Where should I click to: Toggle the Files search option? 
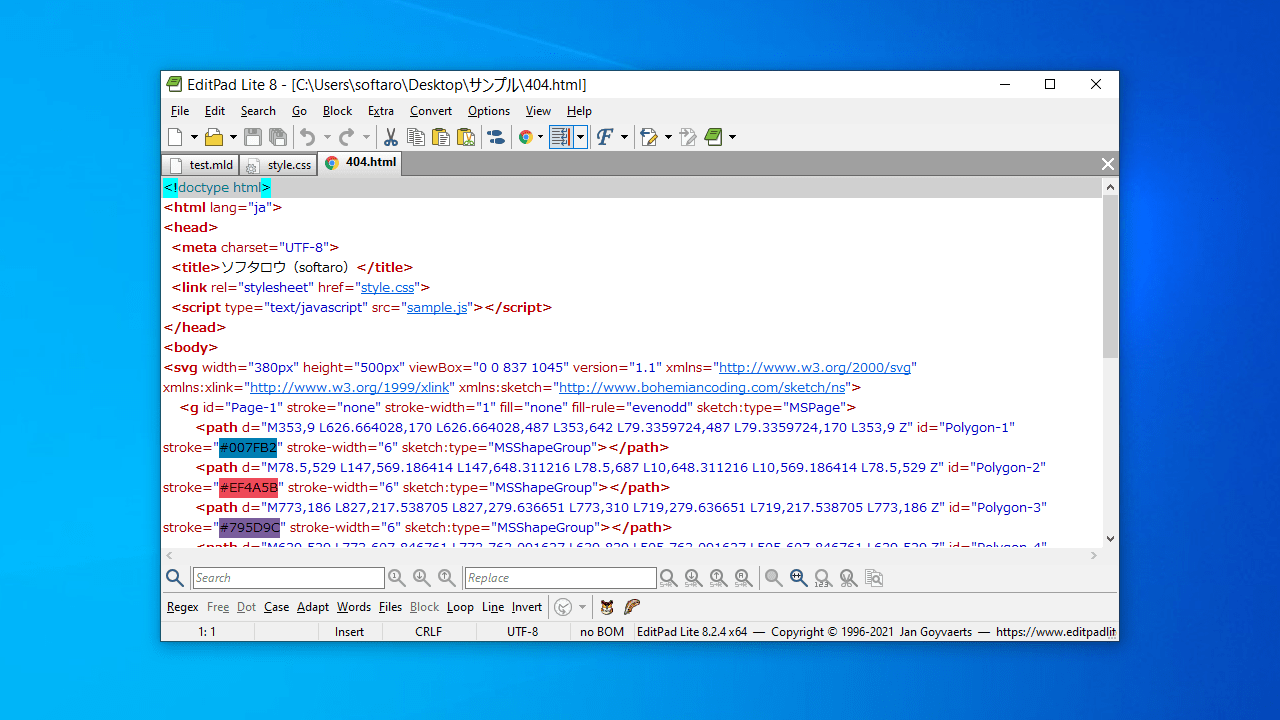(x=391, y=607)
